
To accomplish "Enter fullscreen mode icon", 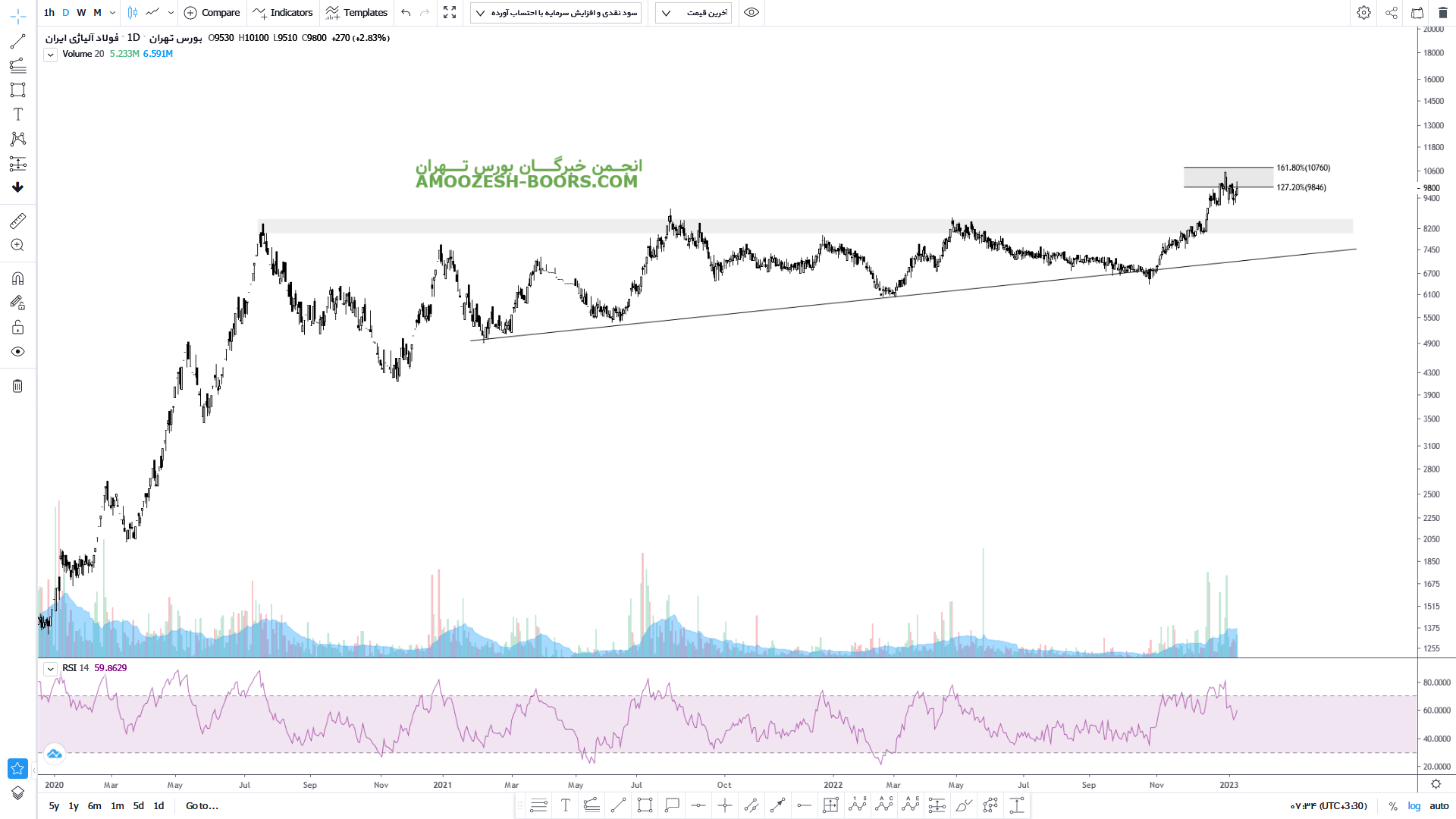I will click(450, 12).
